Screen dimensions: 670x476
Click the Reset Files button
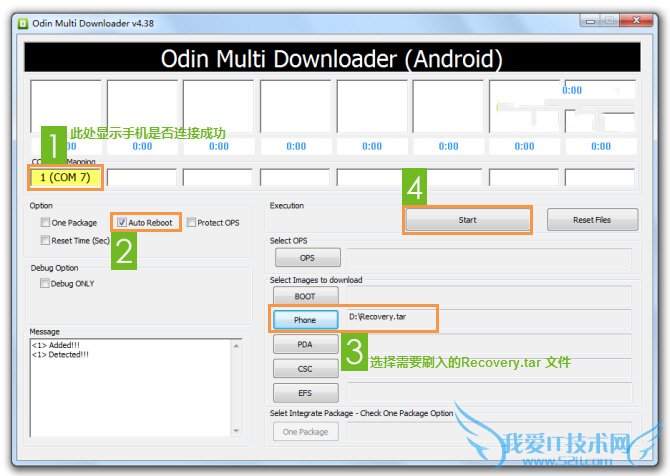(x=592, y=220)
